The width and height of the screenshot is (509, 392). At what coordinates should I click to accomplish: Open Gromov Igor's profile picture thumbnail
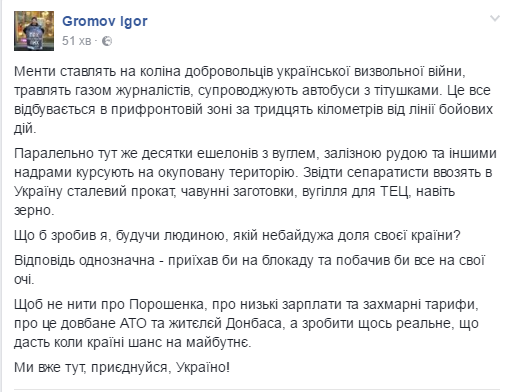point(34,31)
